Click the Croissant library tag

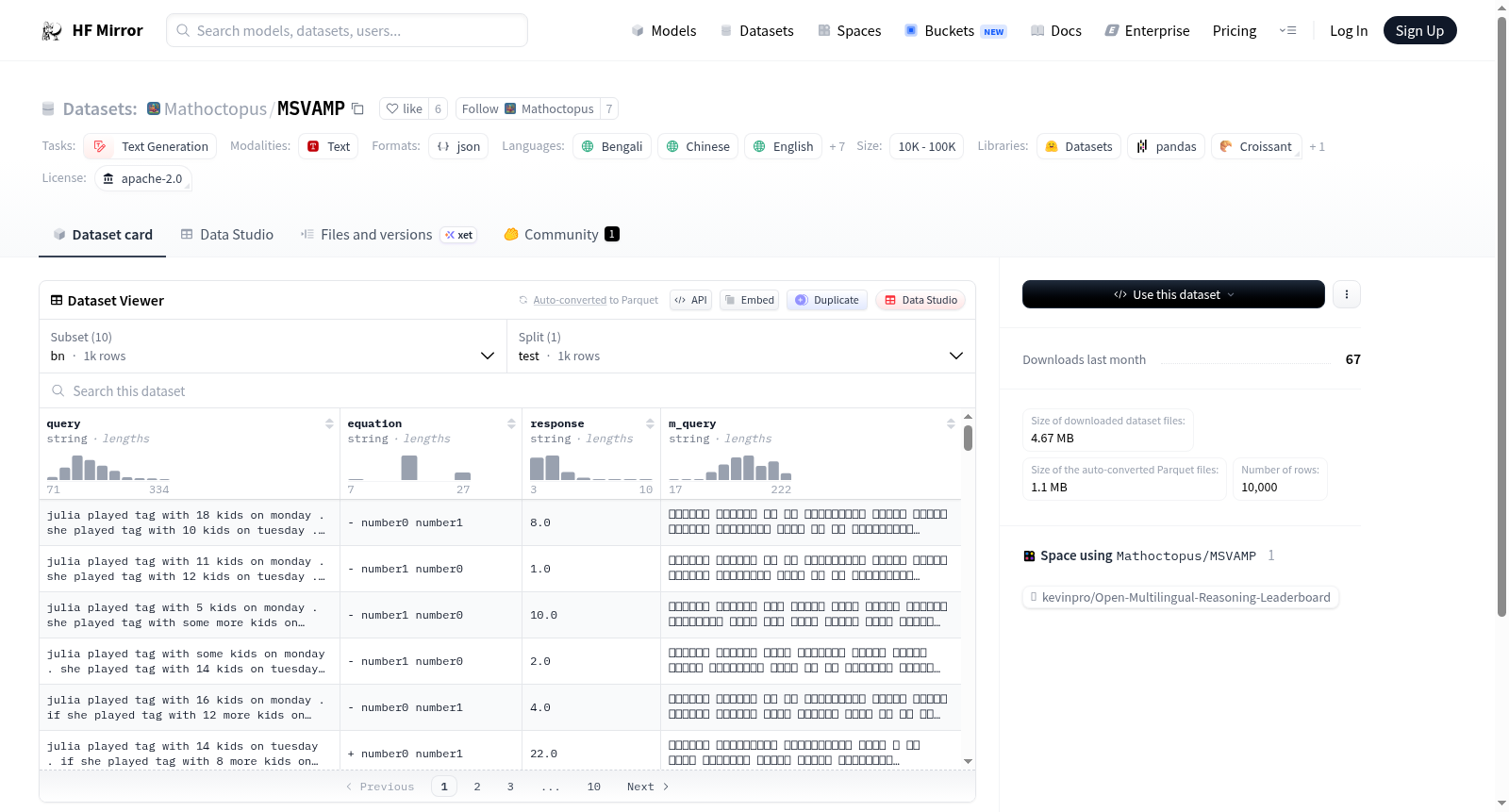(1256, 146)
